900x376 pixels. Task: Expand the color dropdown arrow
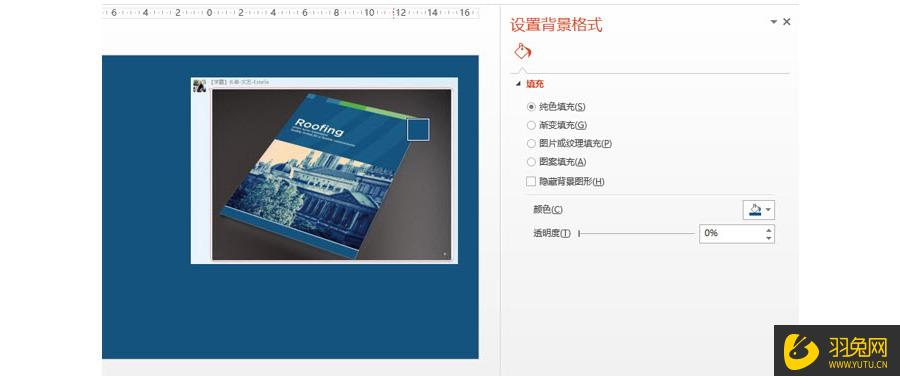click(769, 210)
